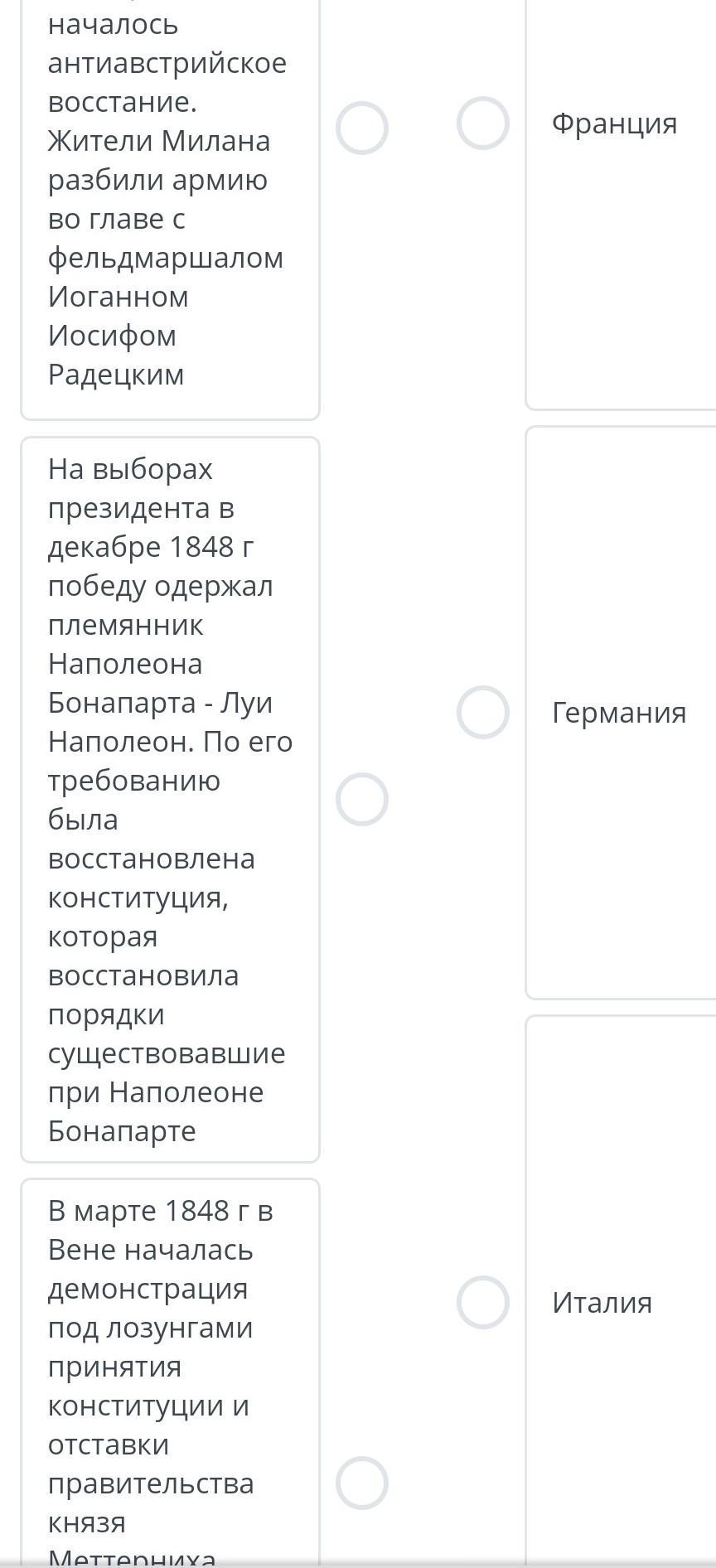Tap the Франция answer label
716x1568 pixels.
614,123
